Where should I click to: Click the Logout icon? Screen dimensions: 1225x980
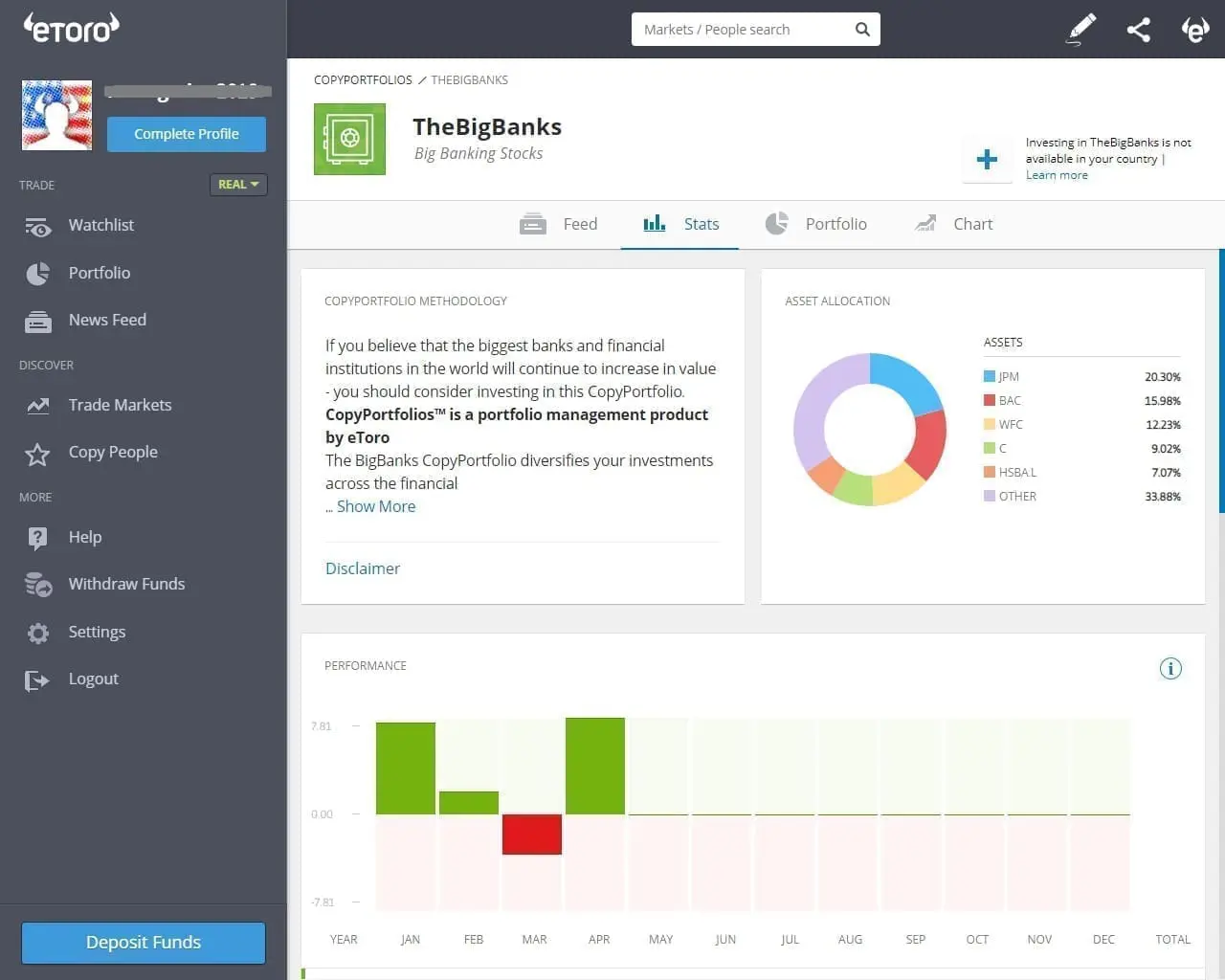36,679
